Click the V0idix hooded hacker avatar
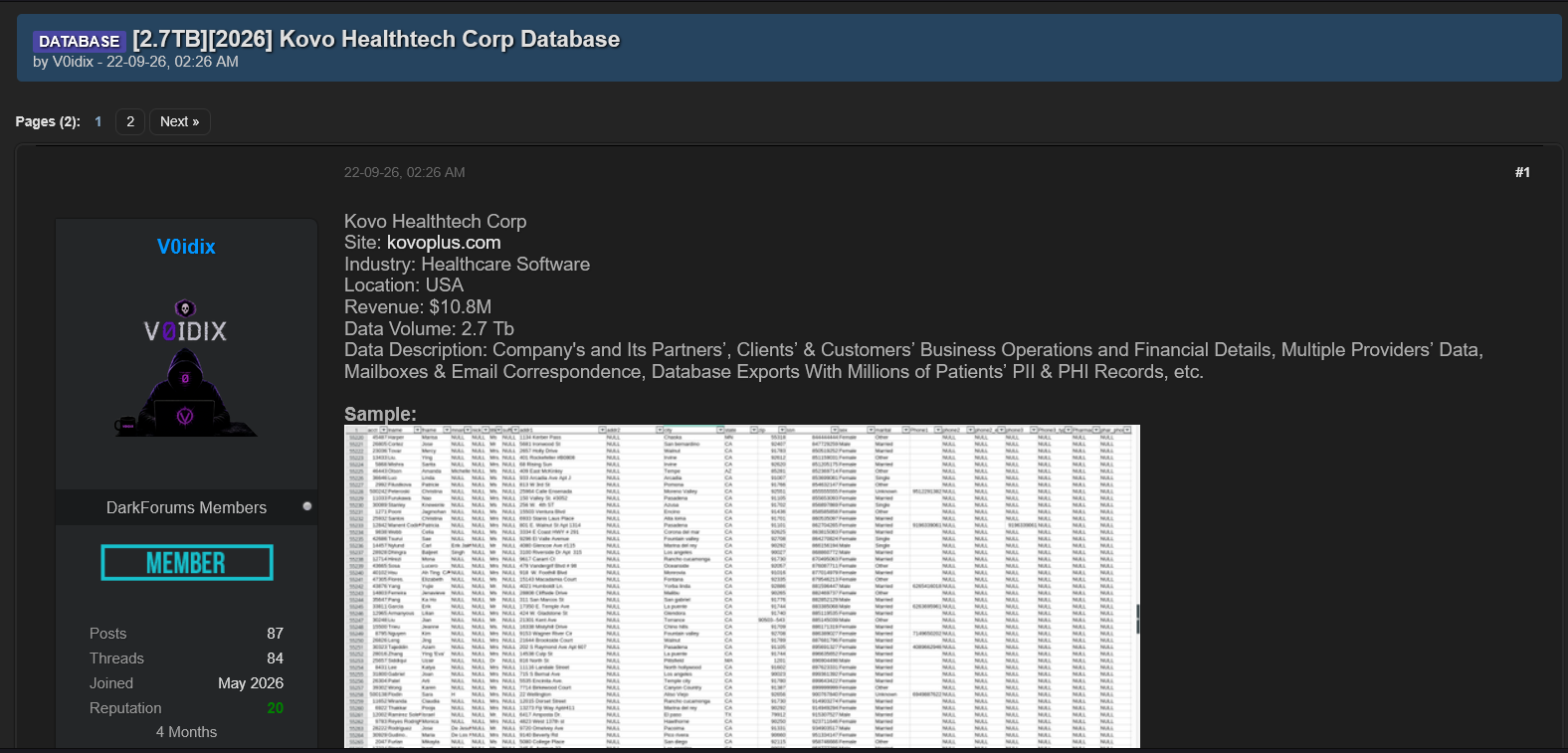This screenshot has height=753, width=1568. [x=186, y=367]
